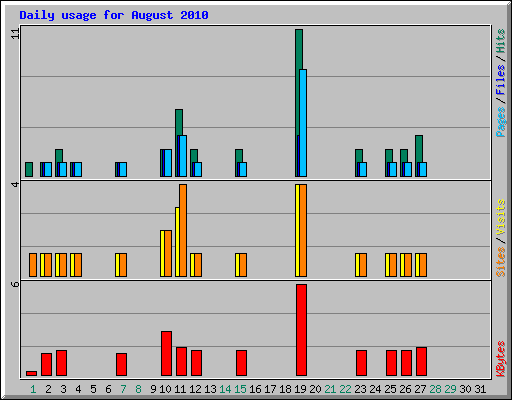Screen dimensions: 512x400
Task: Click green day '28' on the x-axis
Action: pyautogui.click(x=435, y=389)
